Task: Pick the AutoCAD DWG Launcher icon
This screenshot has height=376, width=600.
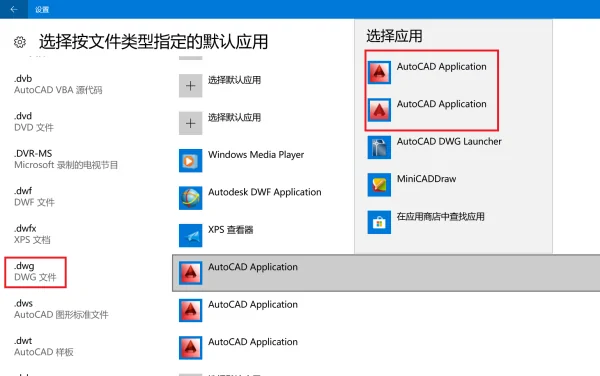Action: 379,147
